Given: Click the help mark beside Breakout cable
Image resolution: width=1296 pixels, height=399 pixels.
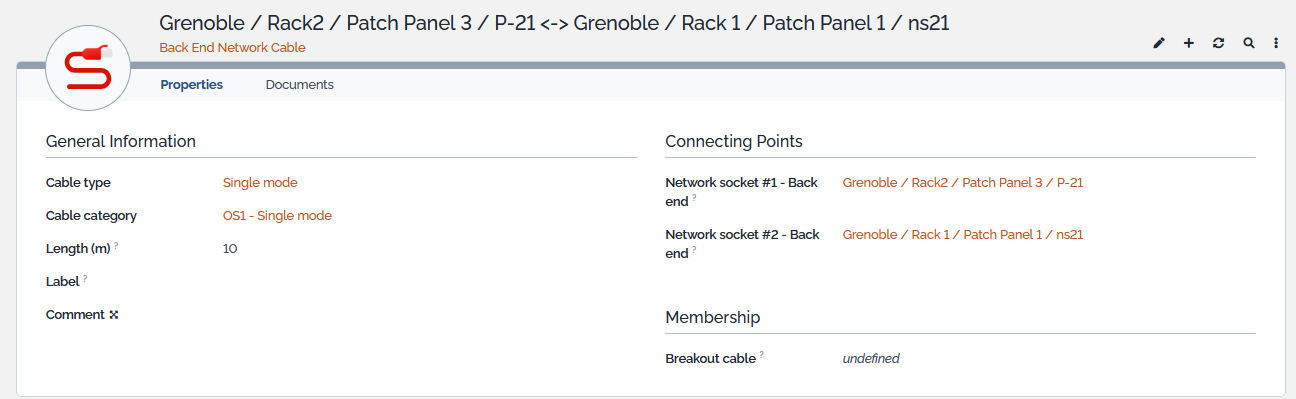Looking at the screenshot, I should [x=762, y=354].
